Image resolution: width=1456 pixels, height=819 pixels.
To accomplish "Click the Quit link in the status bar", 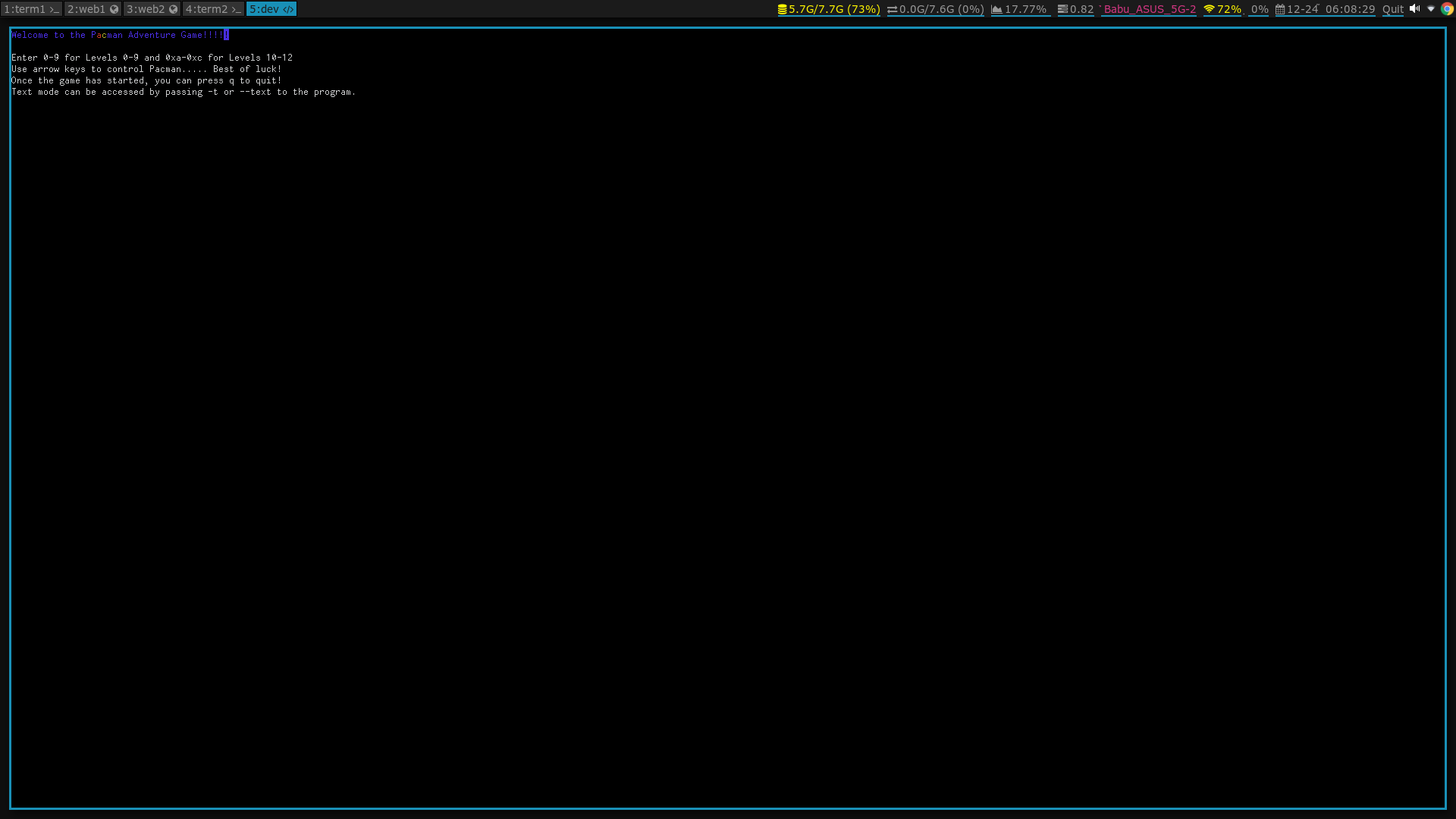I will (x=1392, y=9).
